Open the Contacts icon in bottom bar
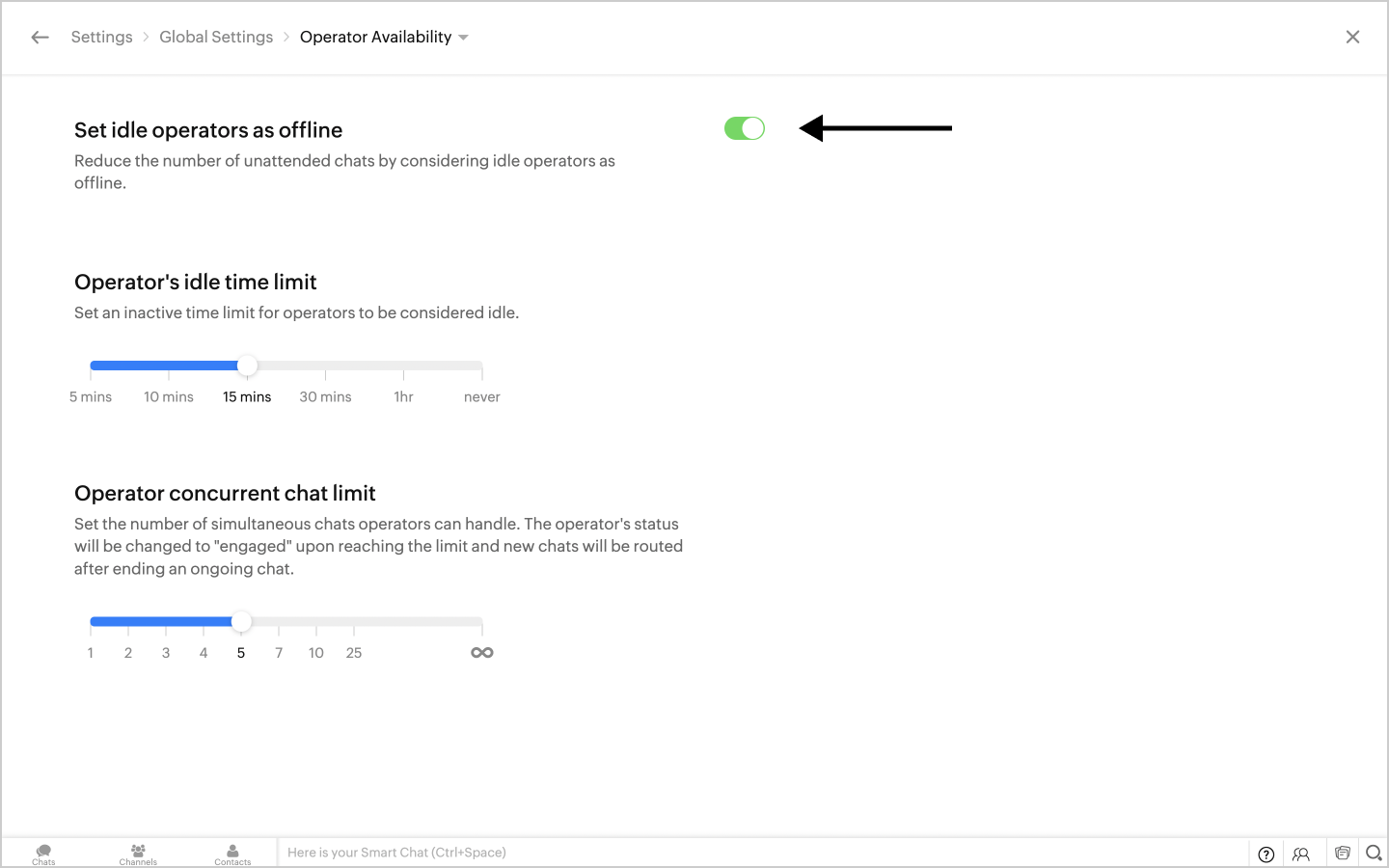Screen dimensions: 1389x868 (232, 854)
